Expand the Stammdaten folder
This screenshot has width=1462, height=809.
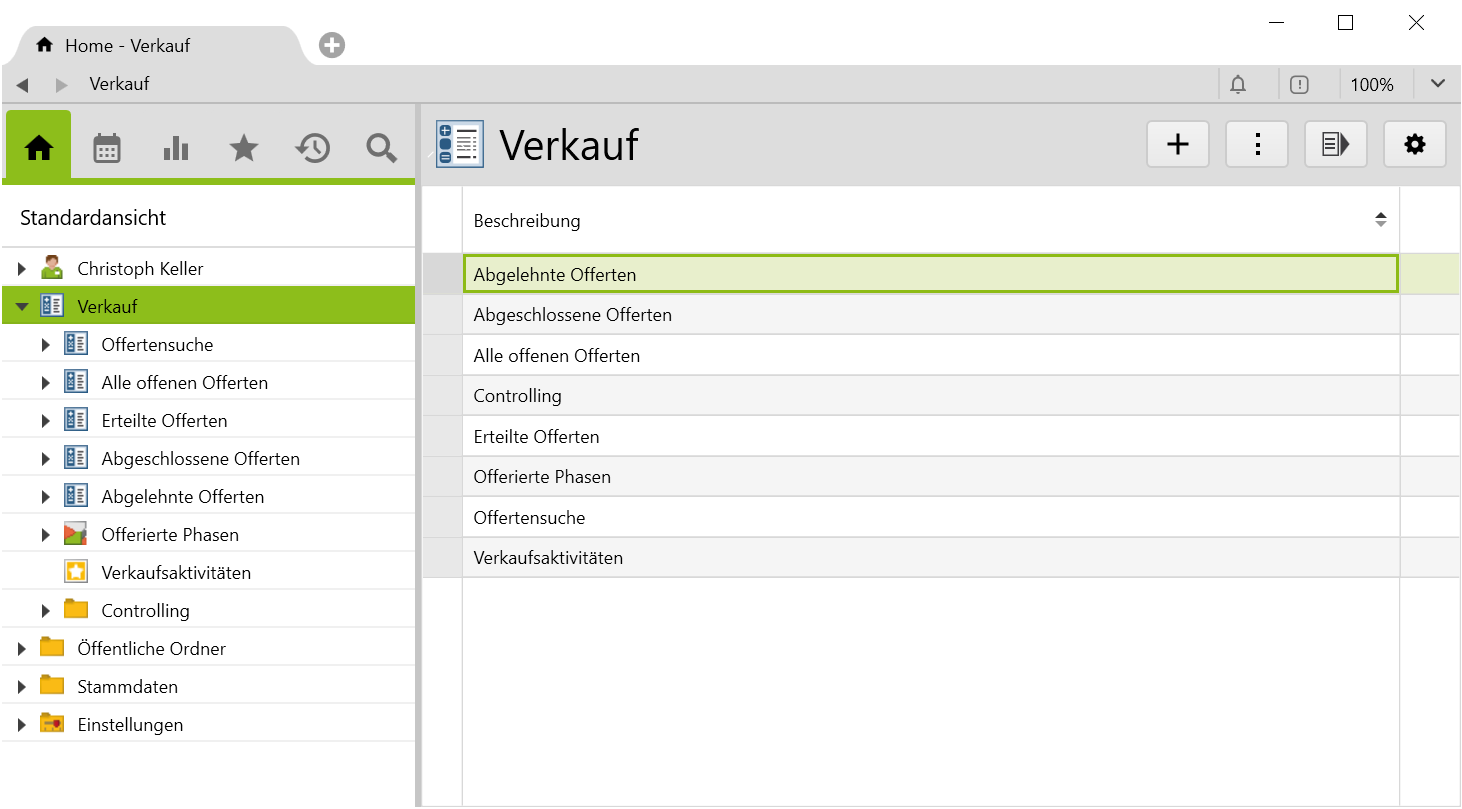pyautogui.click(x=22, y=687)
